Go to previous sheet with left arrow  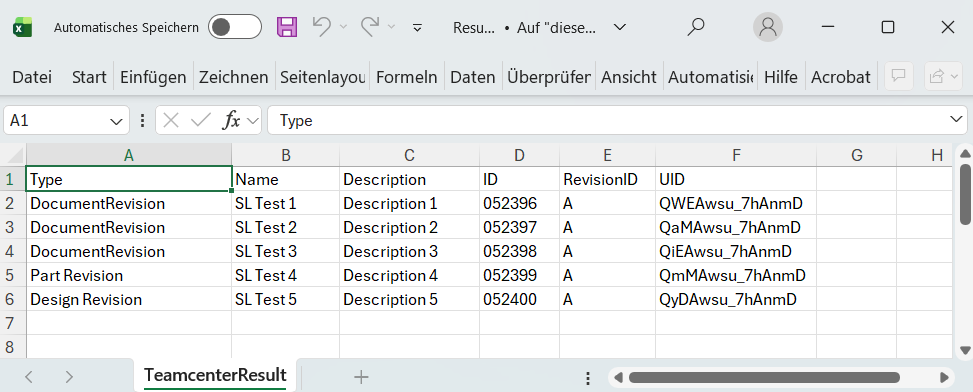coord(29,376)
